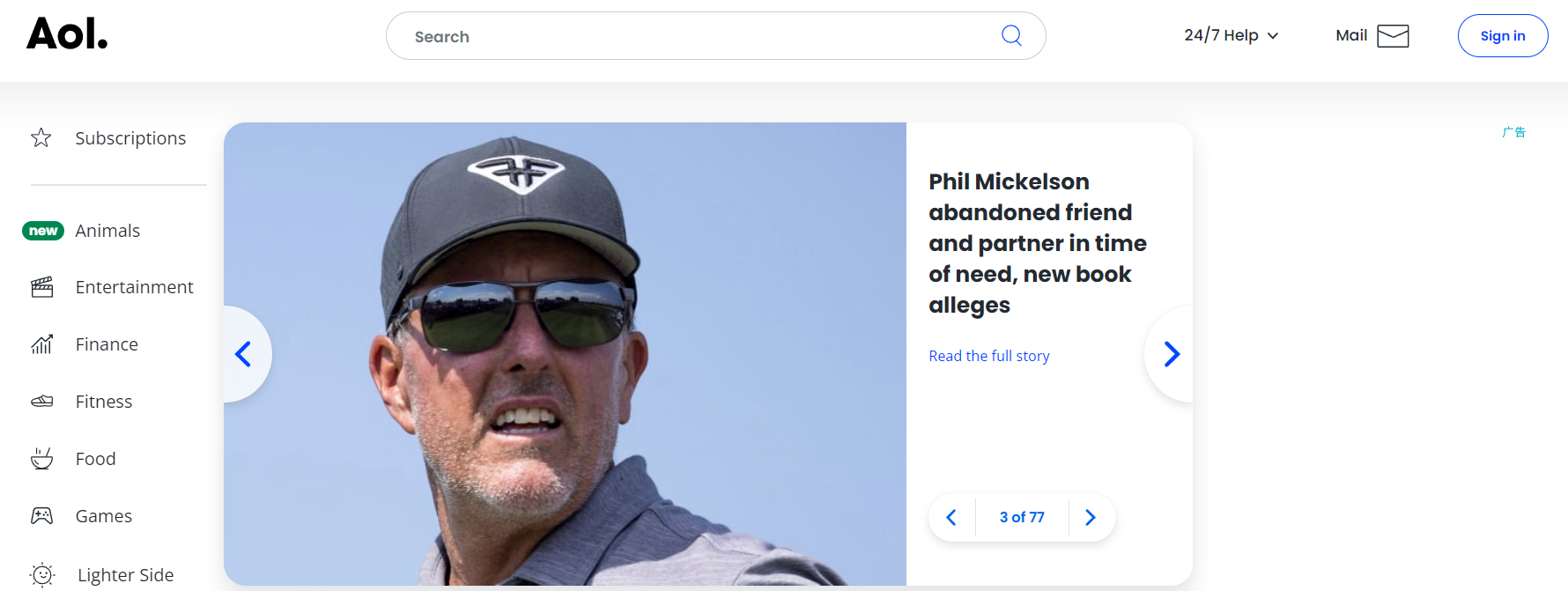This screenshot has width=1568, height=591.
Task: Open the Read the full story link
Action: pos(989,356)
